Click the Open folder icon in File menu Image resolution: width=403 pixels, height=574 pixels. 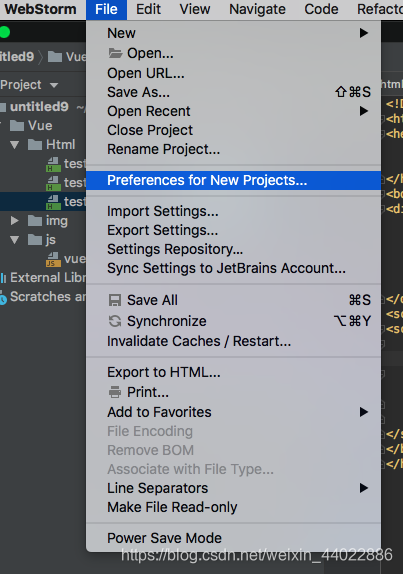click(115, 53)
